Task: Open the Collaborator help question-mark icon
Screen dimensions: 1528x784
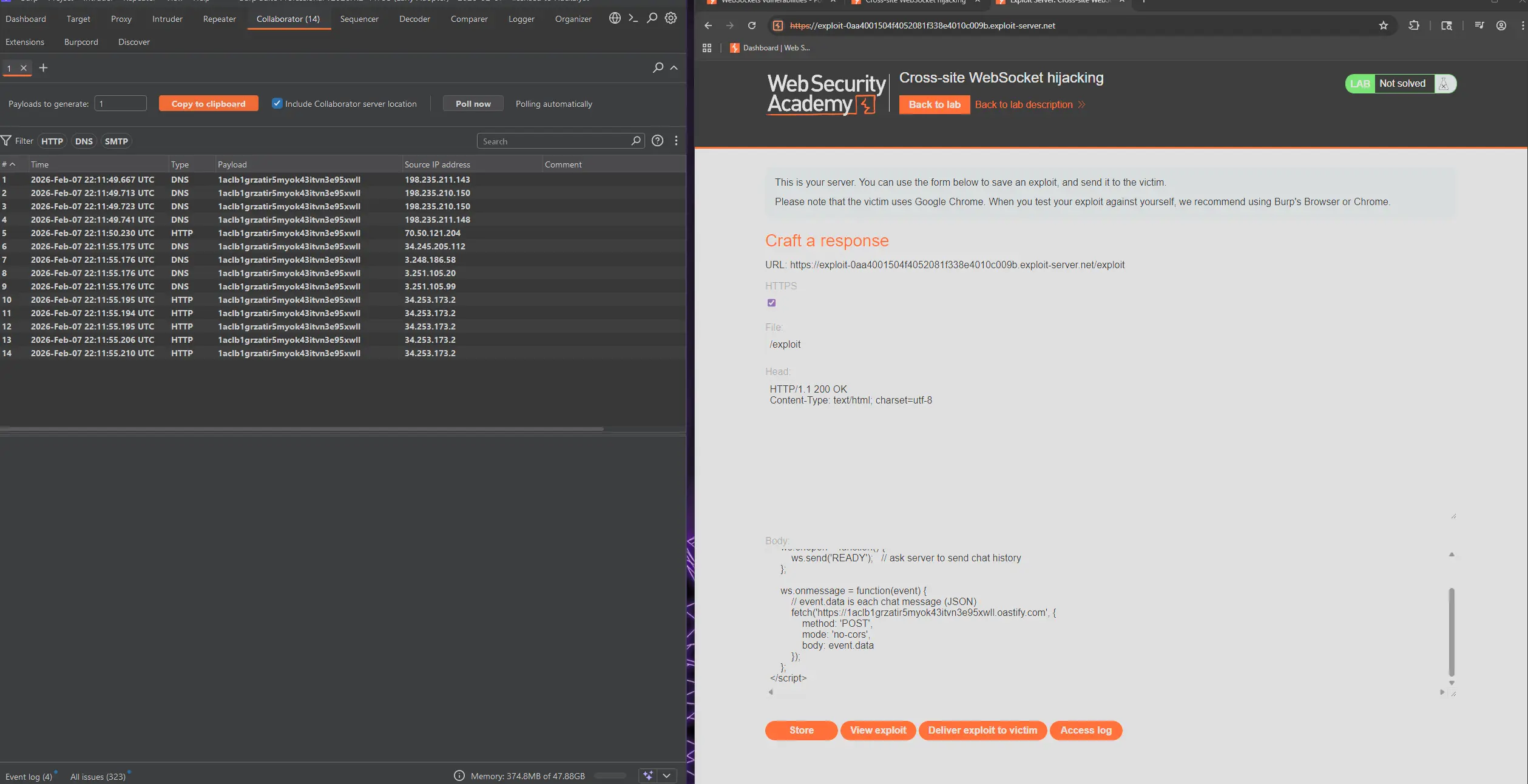Action: [657, 141]
